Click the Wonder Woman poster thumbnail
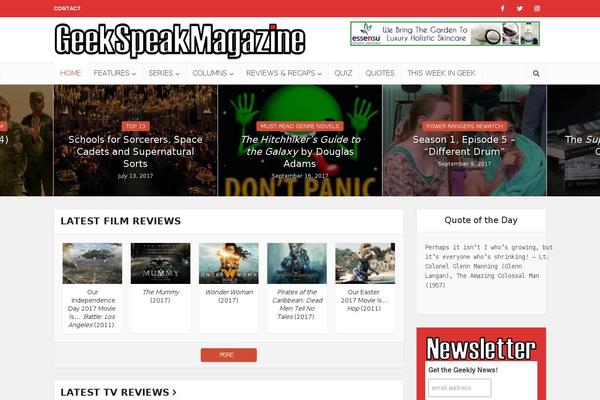The width and height of the screenshot is (600, 400). pyautogui.click(x=228, y=263)
